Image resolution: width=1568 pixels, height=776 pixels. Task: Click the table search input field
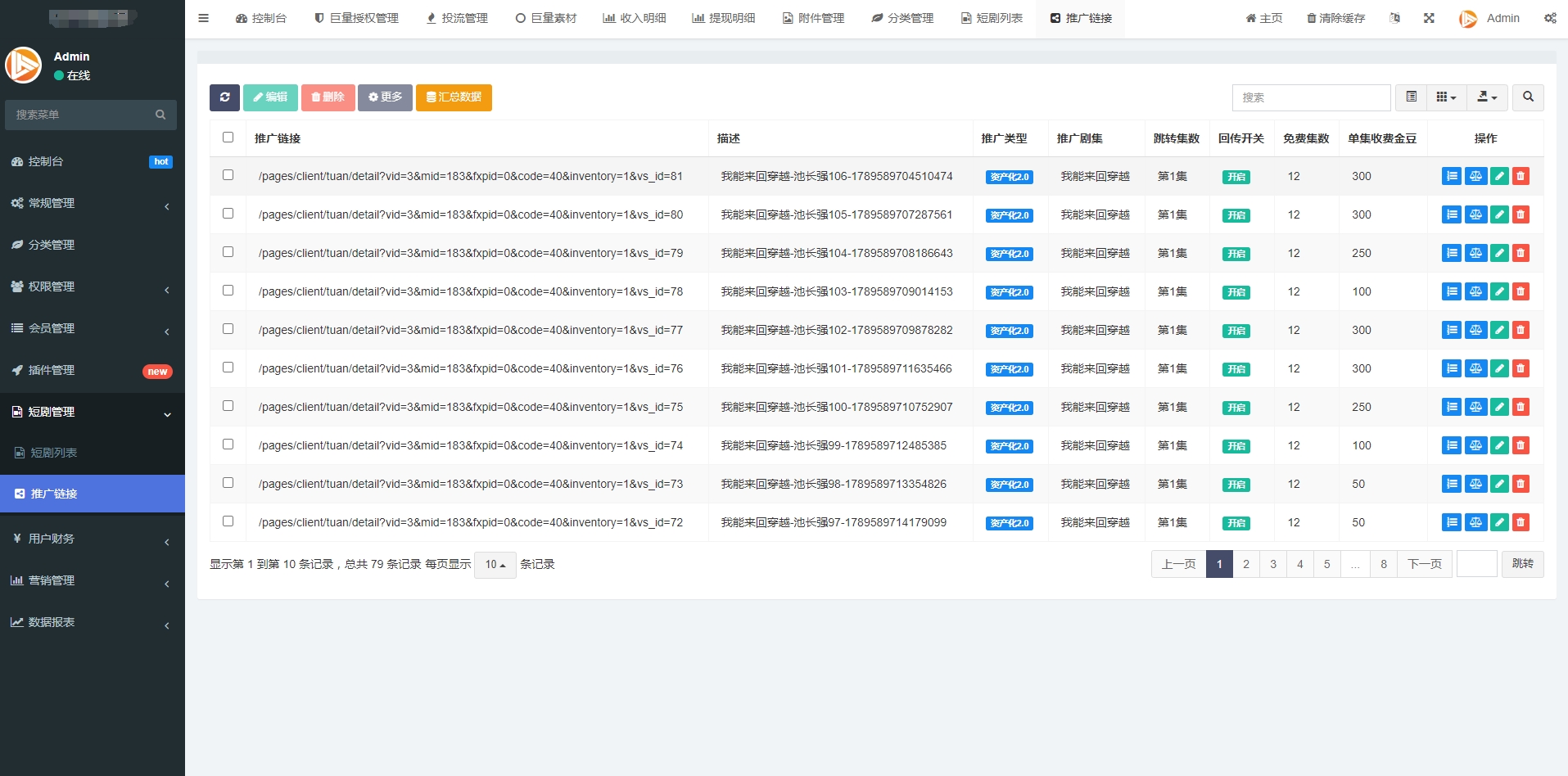click(x=1311, y=97)
